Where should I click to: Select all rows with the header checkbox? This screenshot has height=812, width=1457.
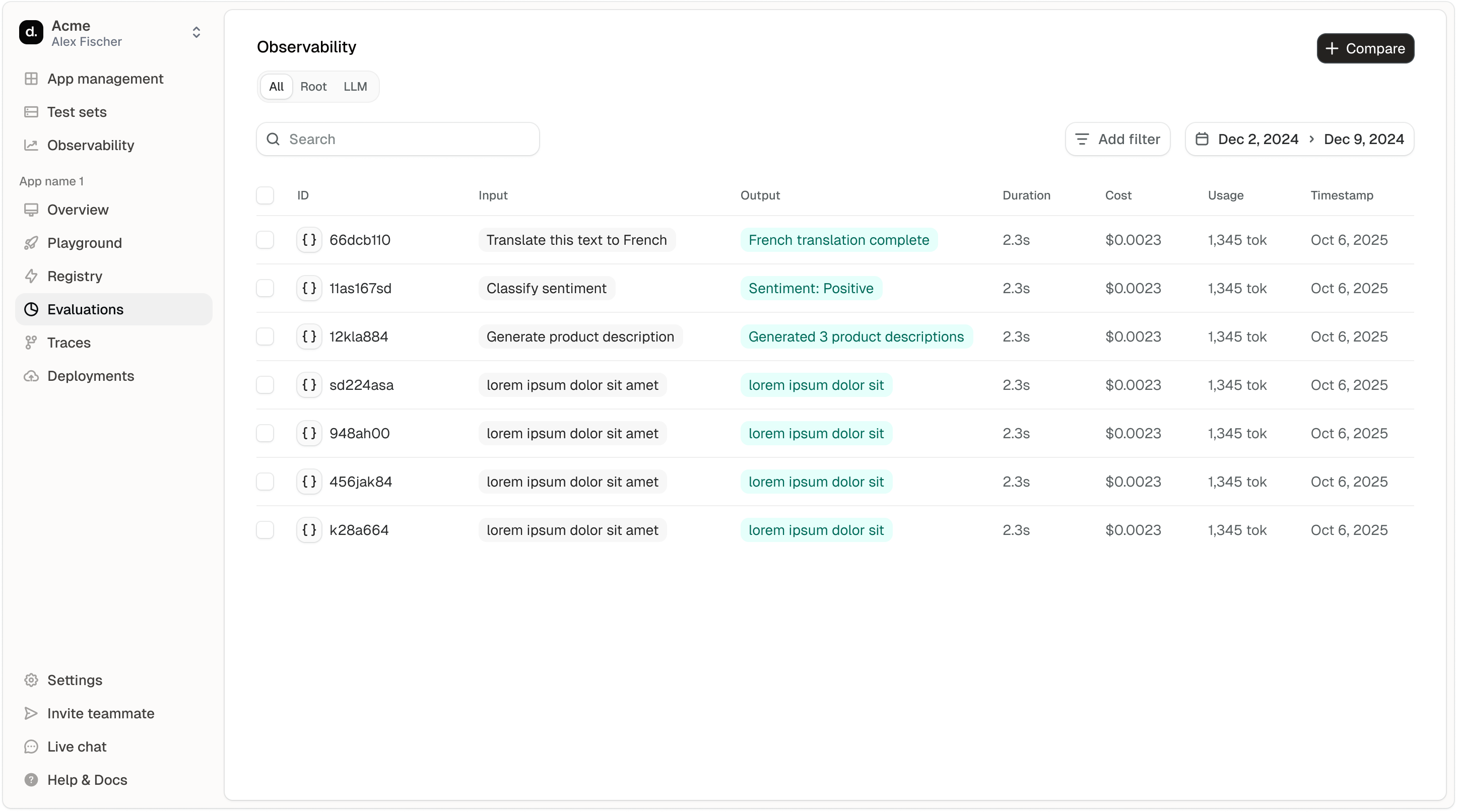point(266,195)
